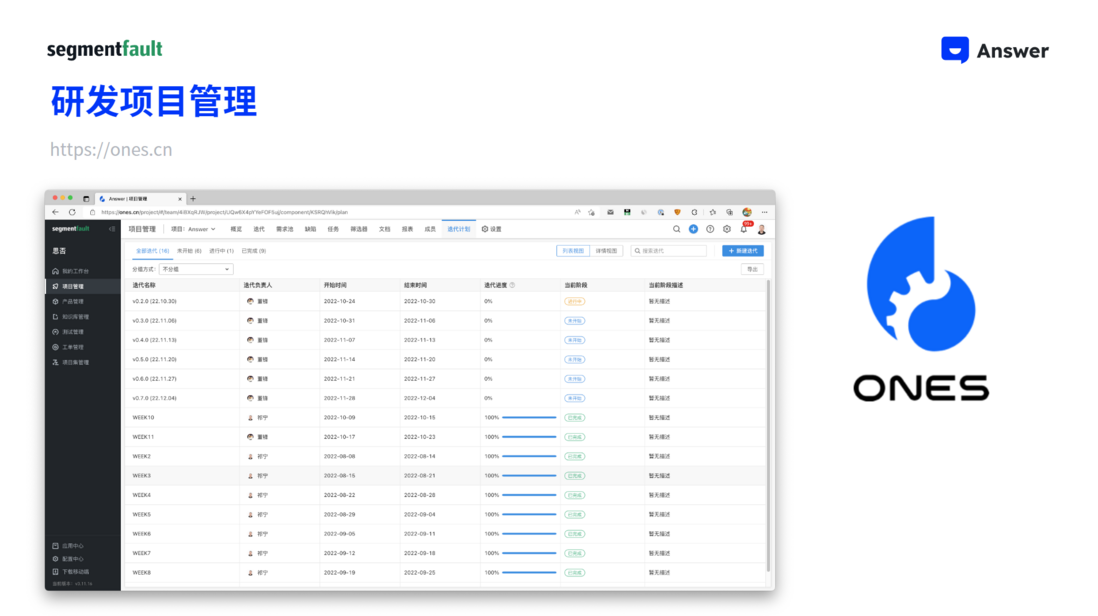Select the 迭代计划 tab
Screen dimensions: 1098x616
459,229
